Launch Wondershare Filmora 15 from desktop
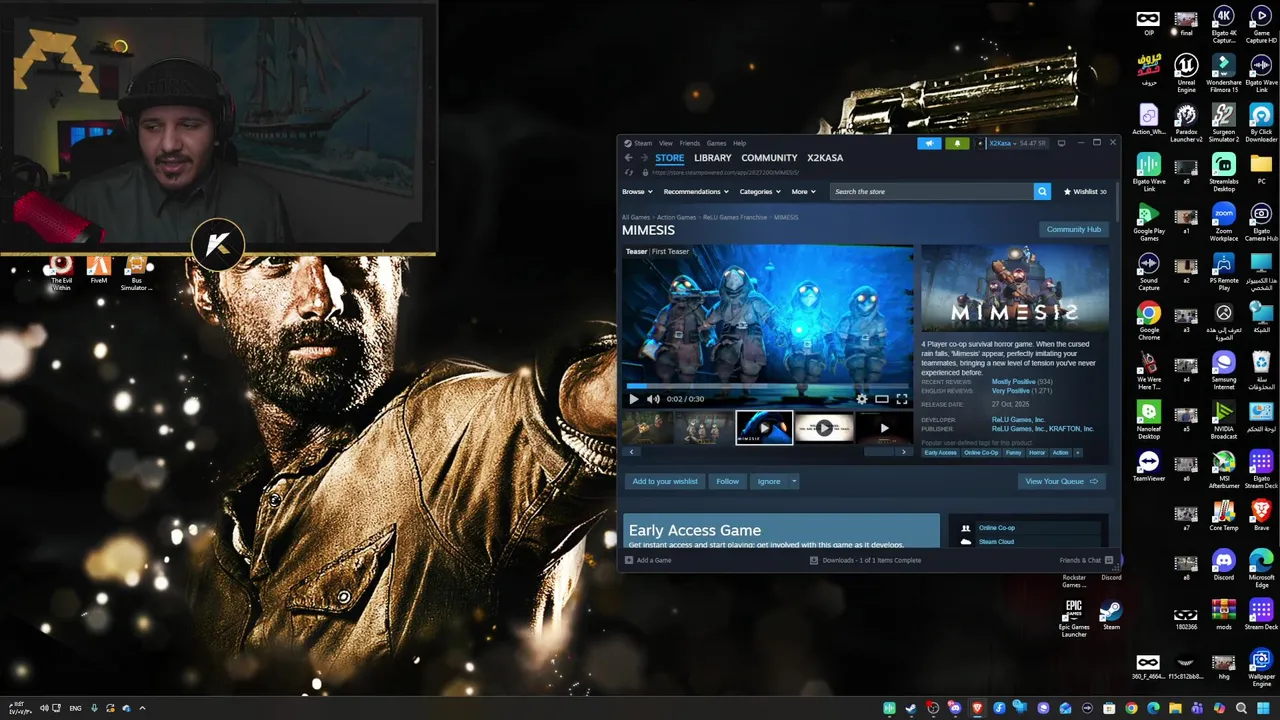Viewport: 1280px width, 720px height. click(x=1223, y=72)
